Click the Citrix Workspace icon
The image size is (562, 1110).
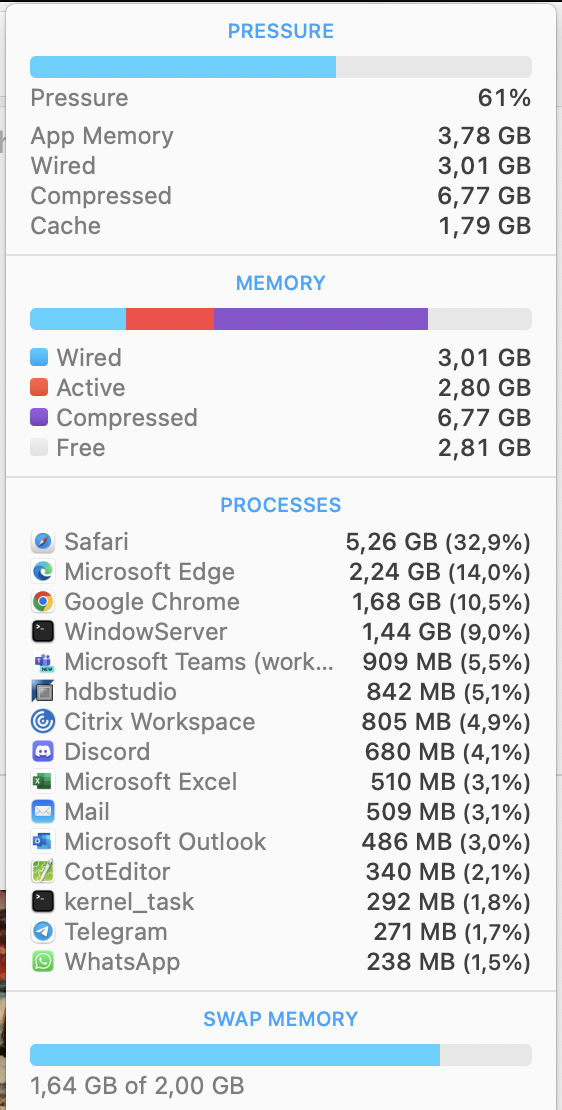click(42, 722)
